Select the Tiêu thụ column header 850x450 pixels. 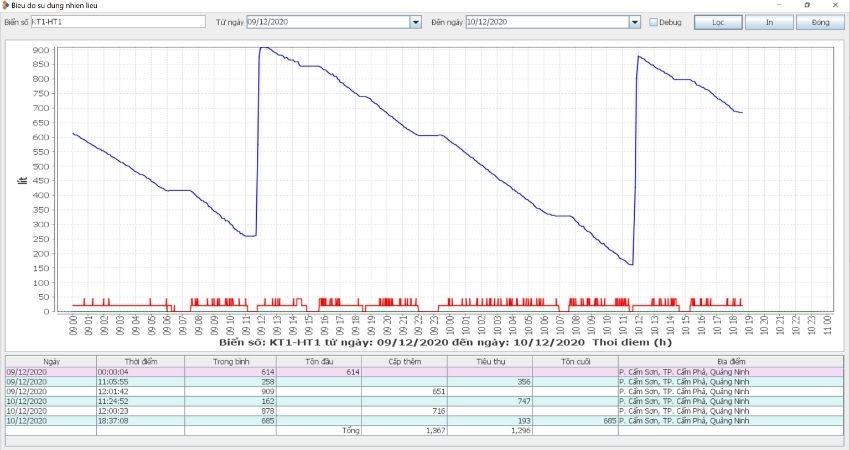[490, 362]
